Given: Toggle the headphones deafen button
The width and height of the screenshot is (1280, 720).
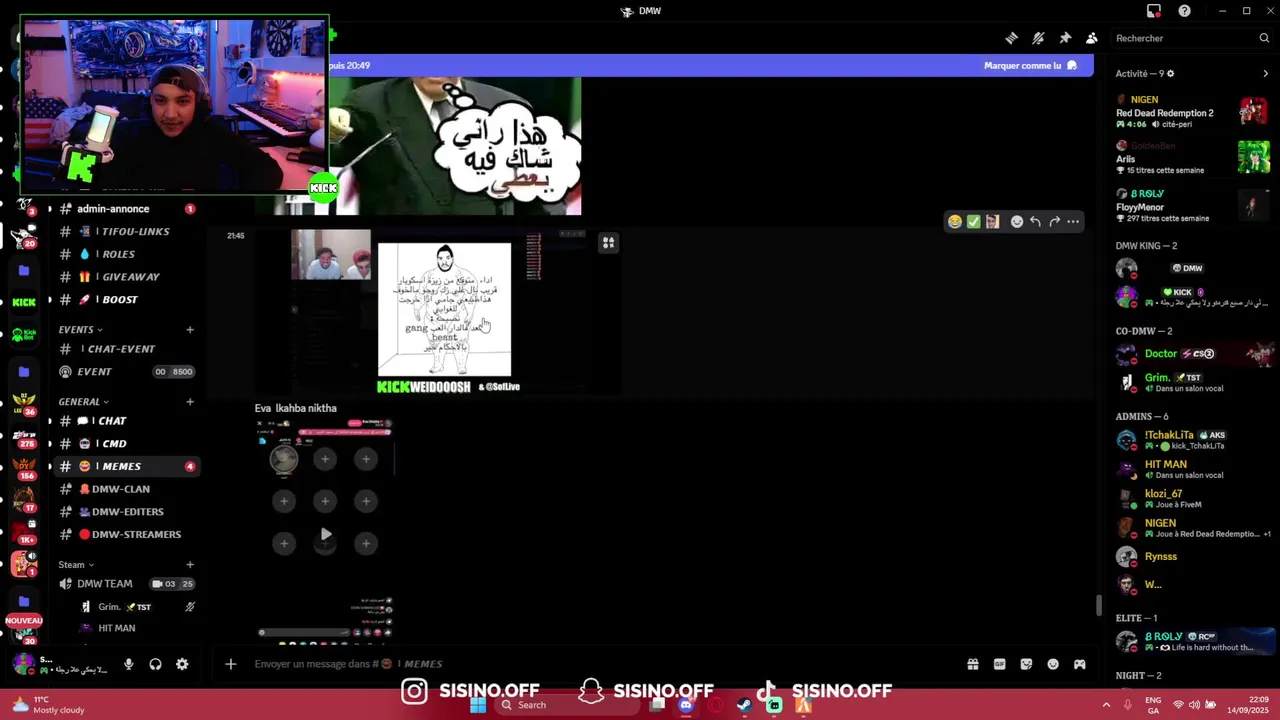Looking at the screenshot, I should (x=155, y=664).
